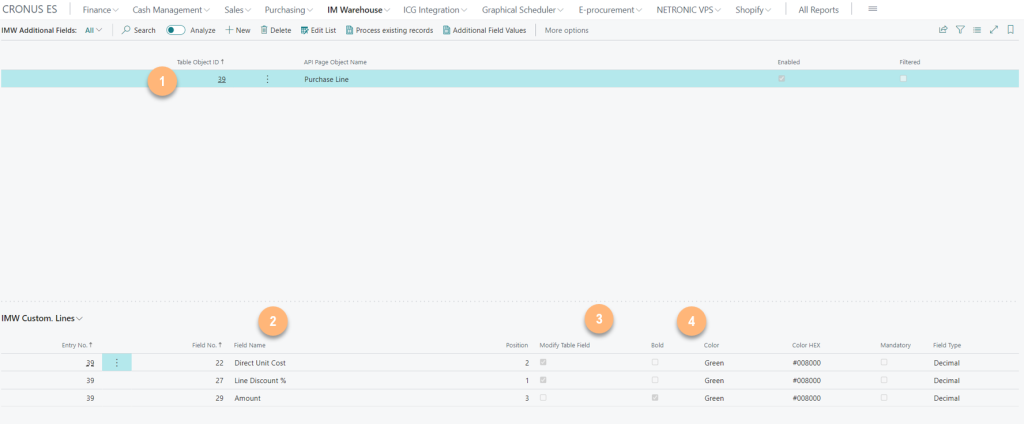Toggle the Analyze switch
1024x424 pixels.
pyautogui.click(x=176, y=30)
